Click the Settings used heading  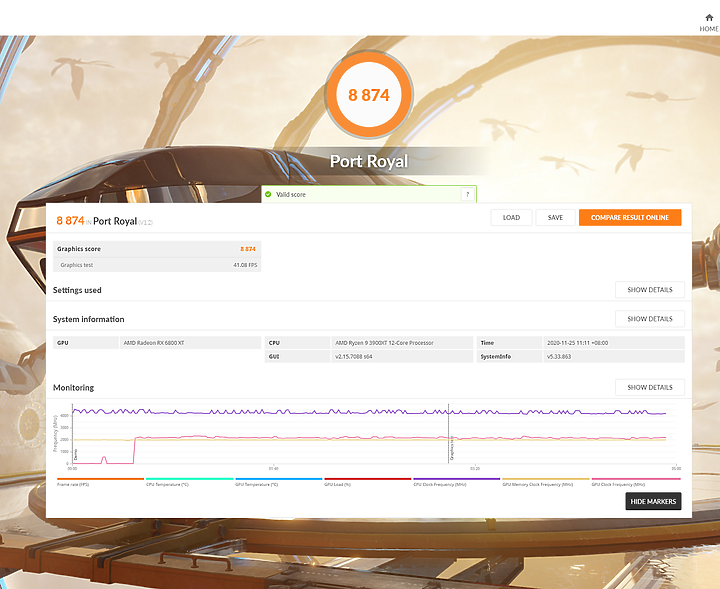click(x=77, y=290)
